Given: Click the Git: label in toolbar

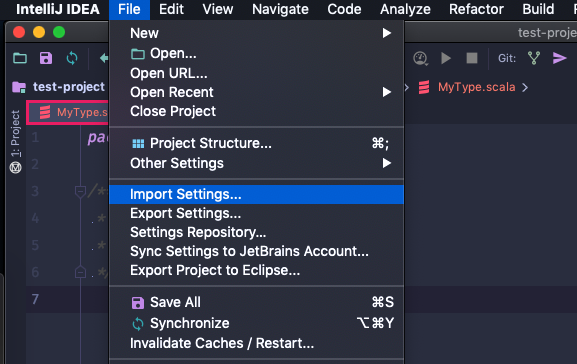Looking at the screenshot, I should pos(507,58).
